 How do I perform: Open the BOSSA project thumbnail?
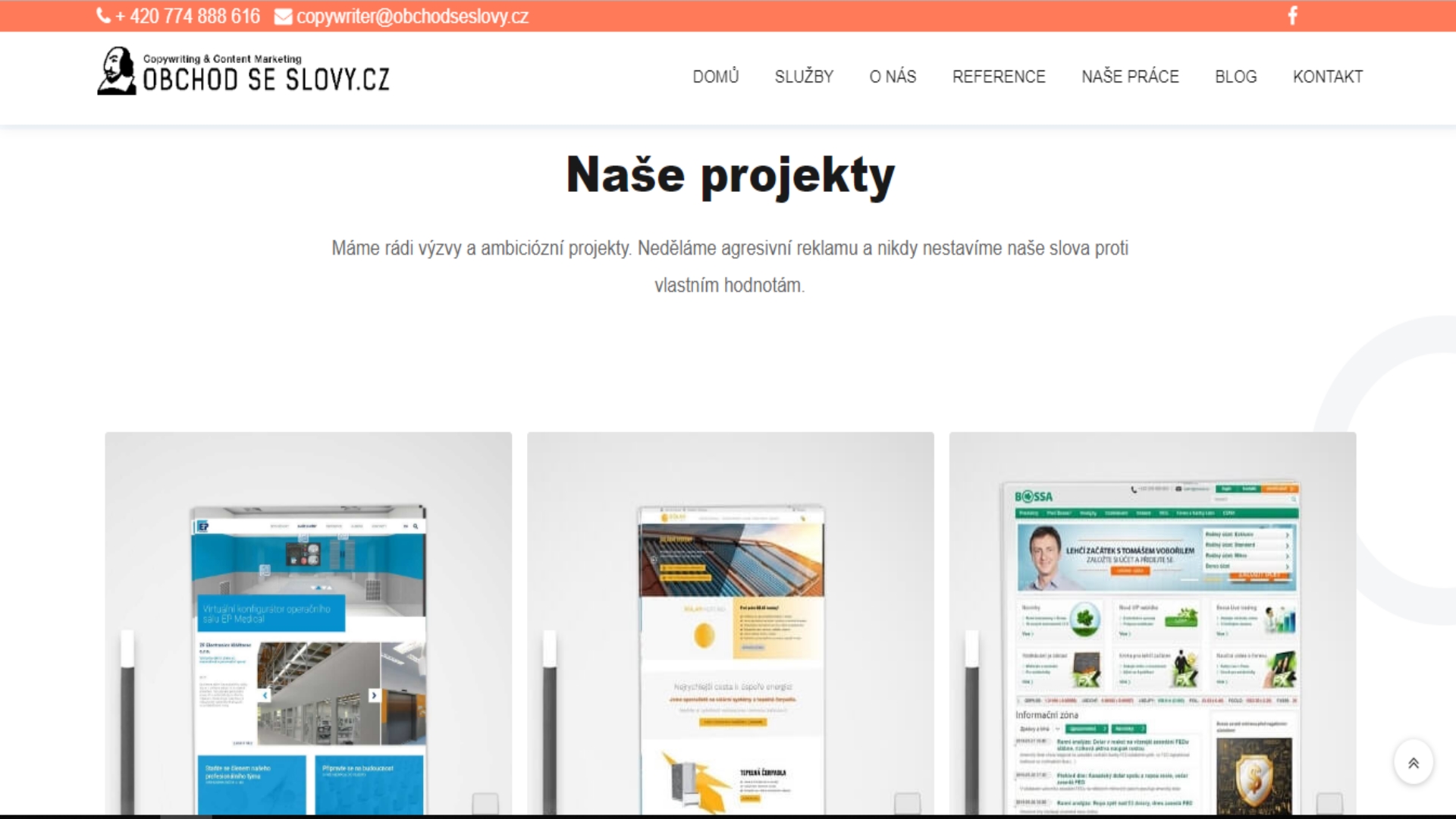coord(1153,645)
